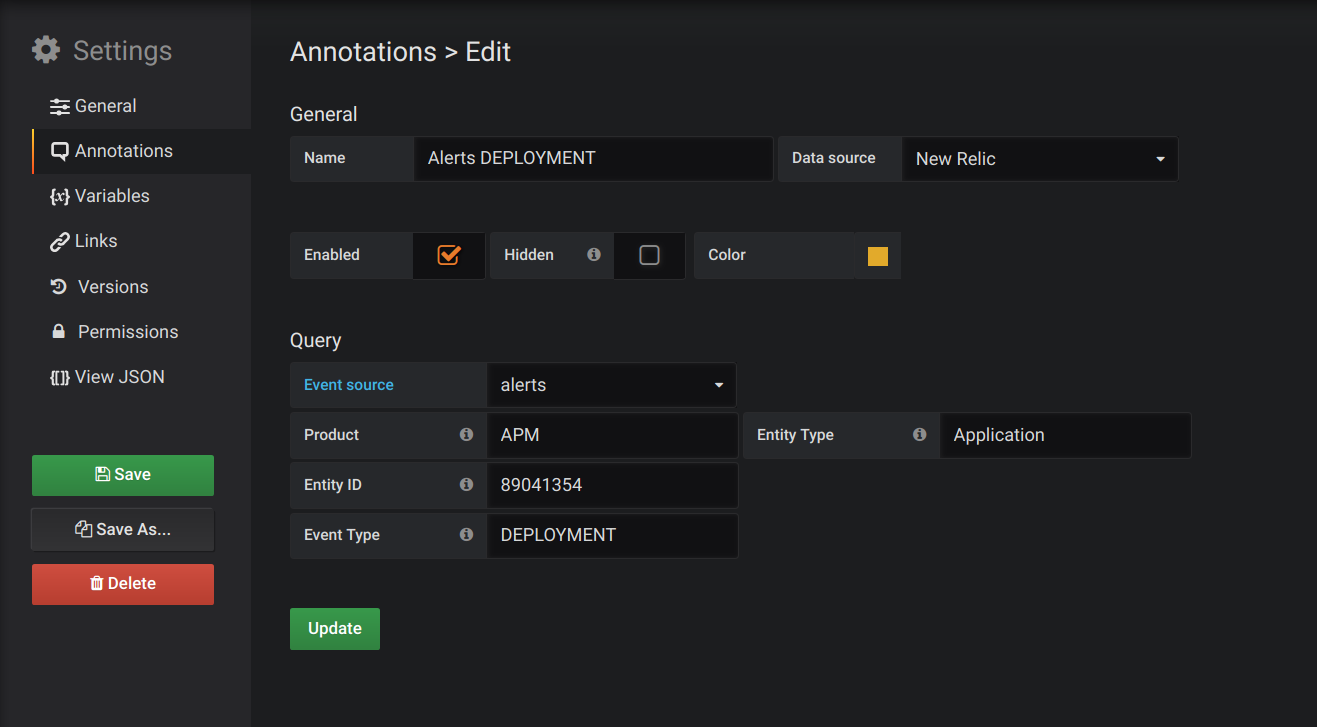Click the Name field Alerts DEPLOYMENT
1317x727 pixels.
pos(594,159)
